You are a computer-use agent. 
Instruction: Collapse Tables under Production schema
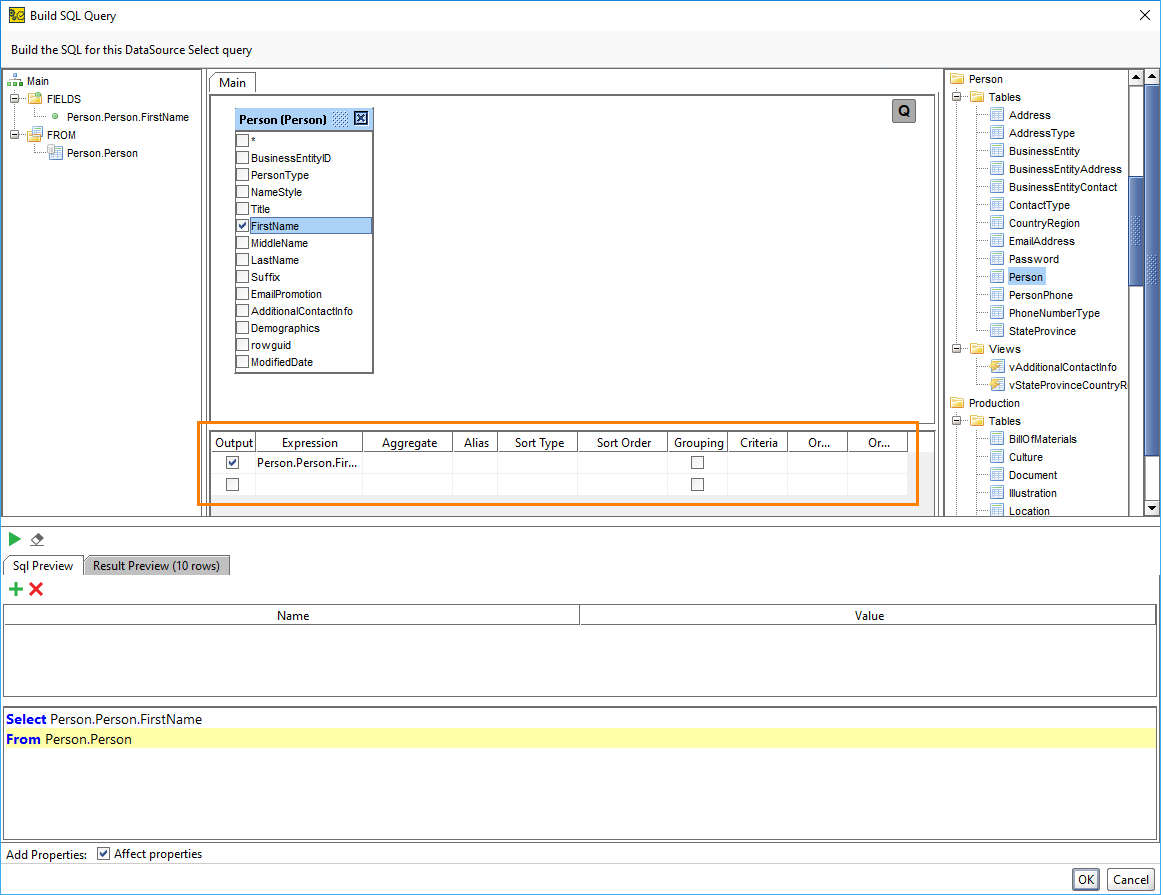pyautogui.click(x=957, y=420)
